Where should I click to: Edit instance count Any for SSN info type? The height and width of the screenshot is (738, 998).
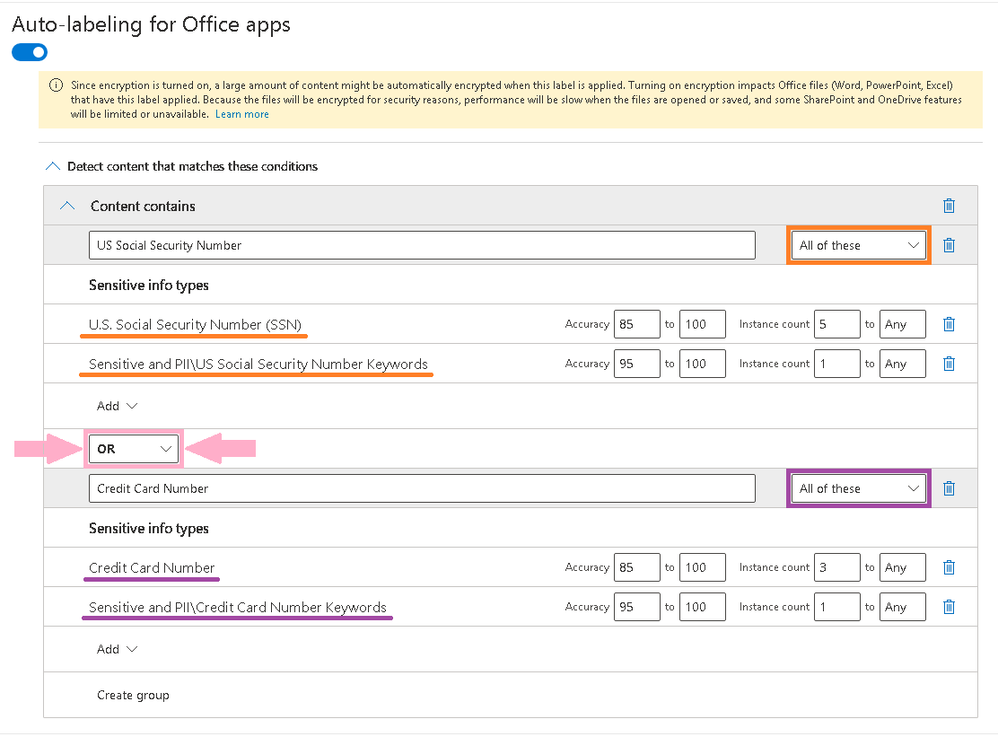(x=902, y=324)
